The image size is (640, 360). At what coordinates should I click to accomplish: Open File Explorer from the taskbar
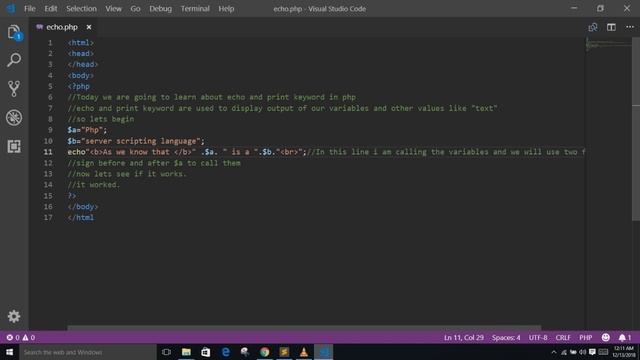pyautogui.click(x=186, y=352)
